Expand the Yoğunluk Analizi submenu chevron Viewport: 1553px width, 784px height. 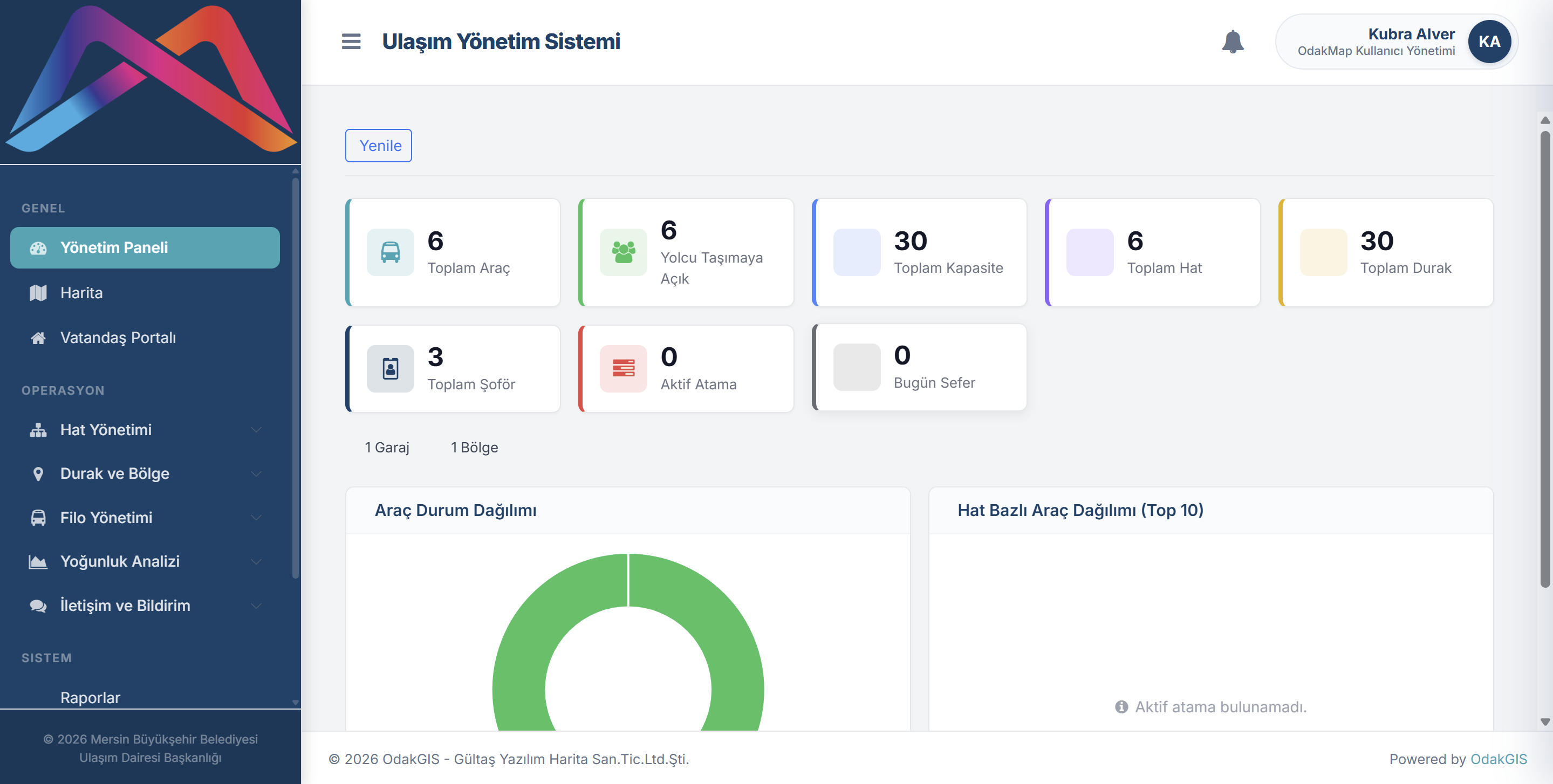coord(256,562)
